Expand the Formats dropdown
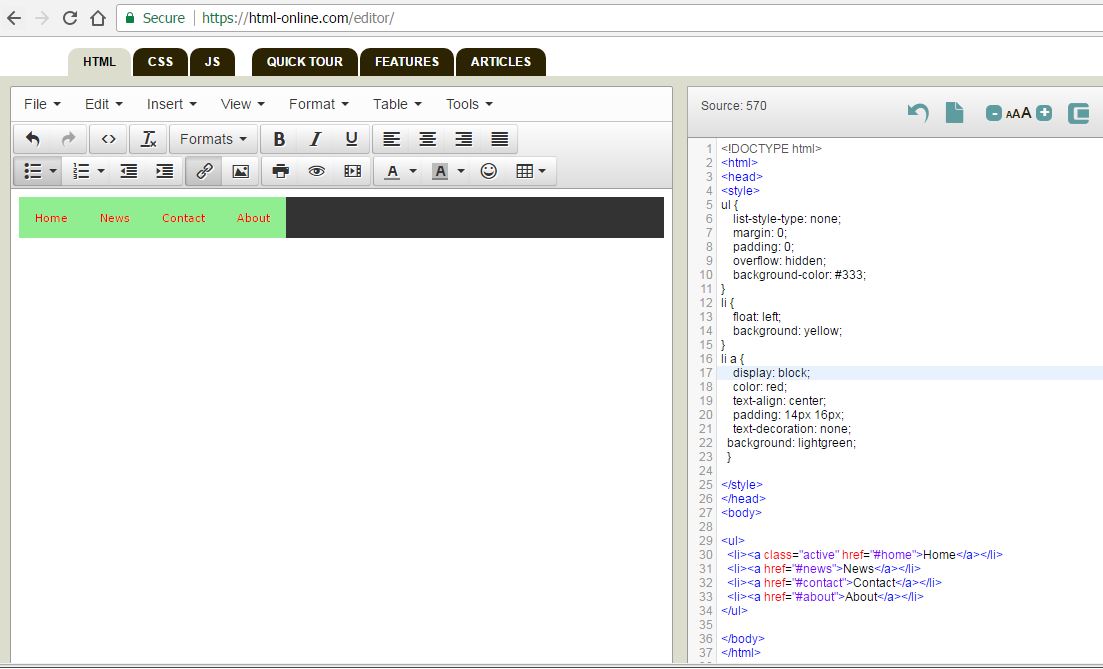This screenshot has height=669, width=1103. coord(213,139)
